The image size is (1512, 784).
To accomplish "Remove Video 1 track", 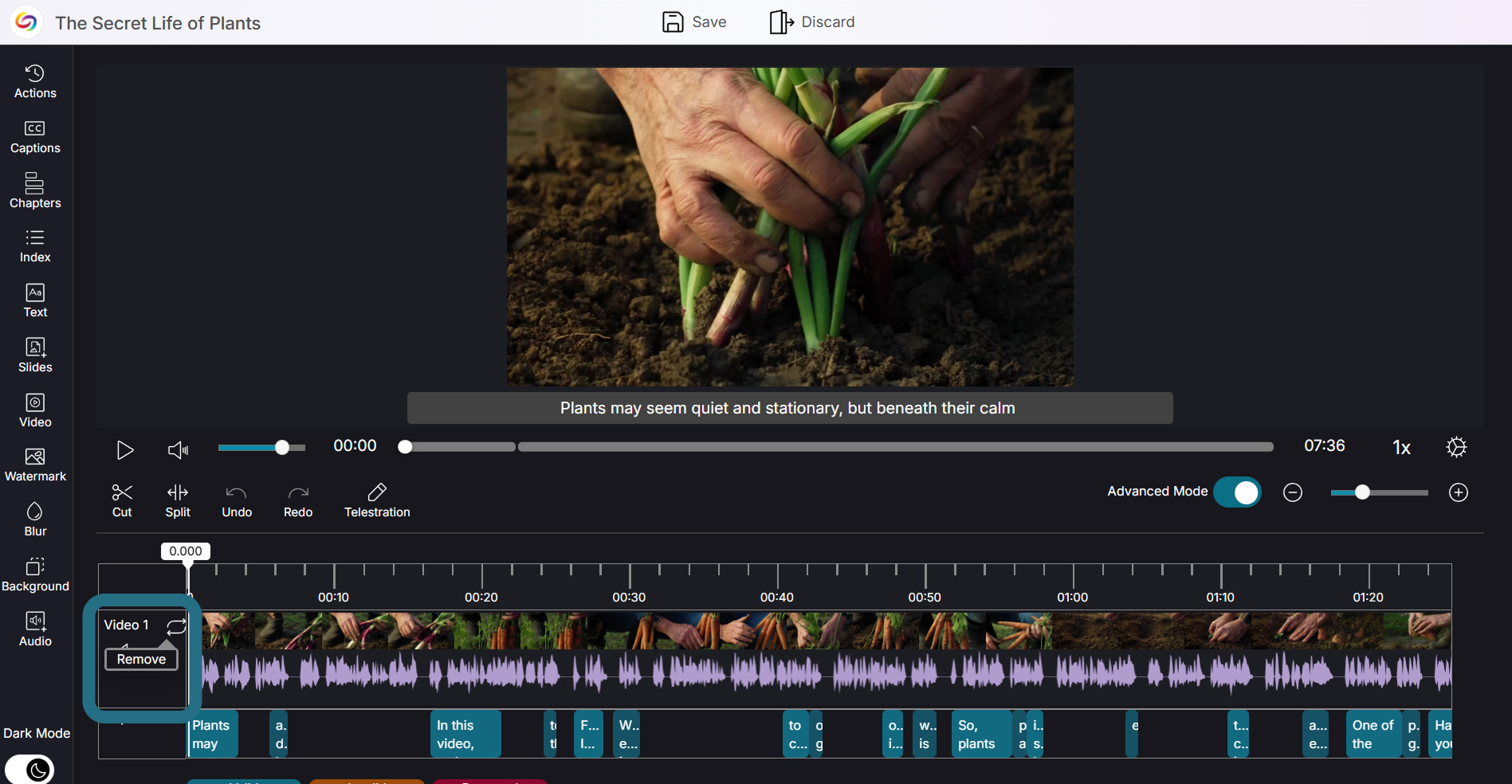I will [141, 659].
